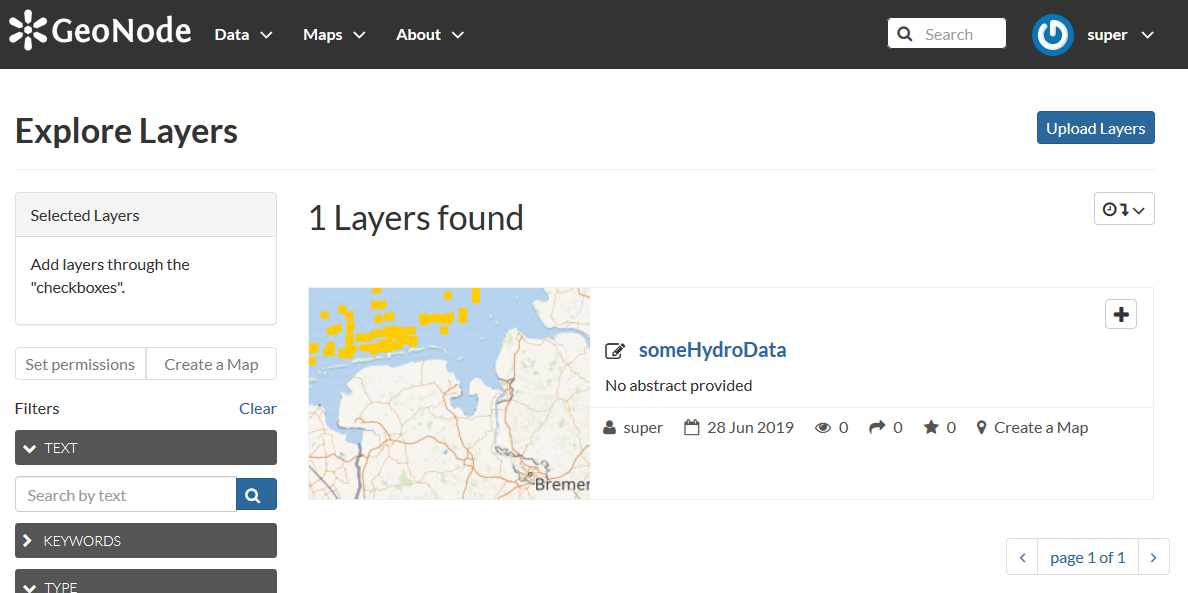The width and height of the screenshot is (1188, 593).
Task: Clear all filters
Action: click(x=258, y=409)
